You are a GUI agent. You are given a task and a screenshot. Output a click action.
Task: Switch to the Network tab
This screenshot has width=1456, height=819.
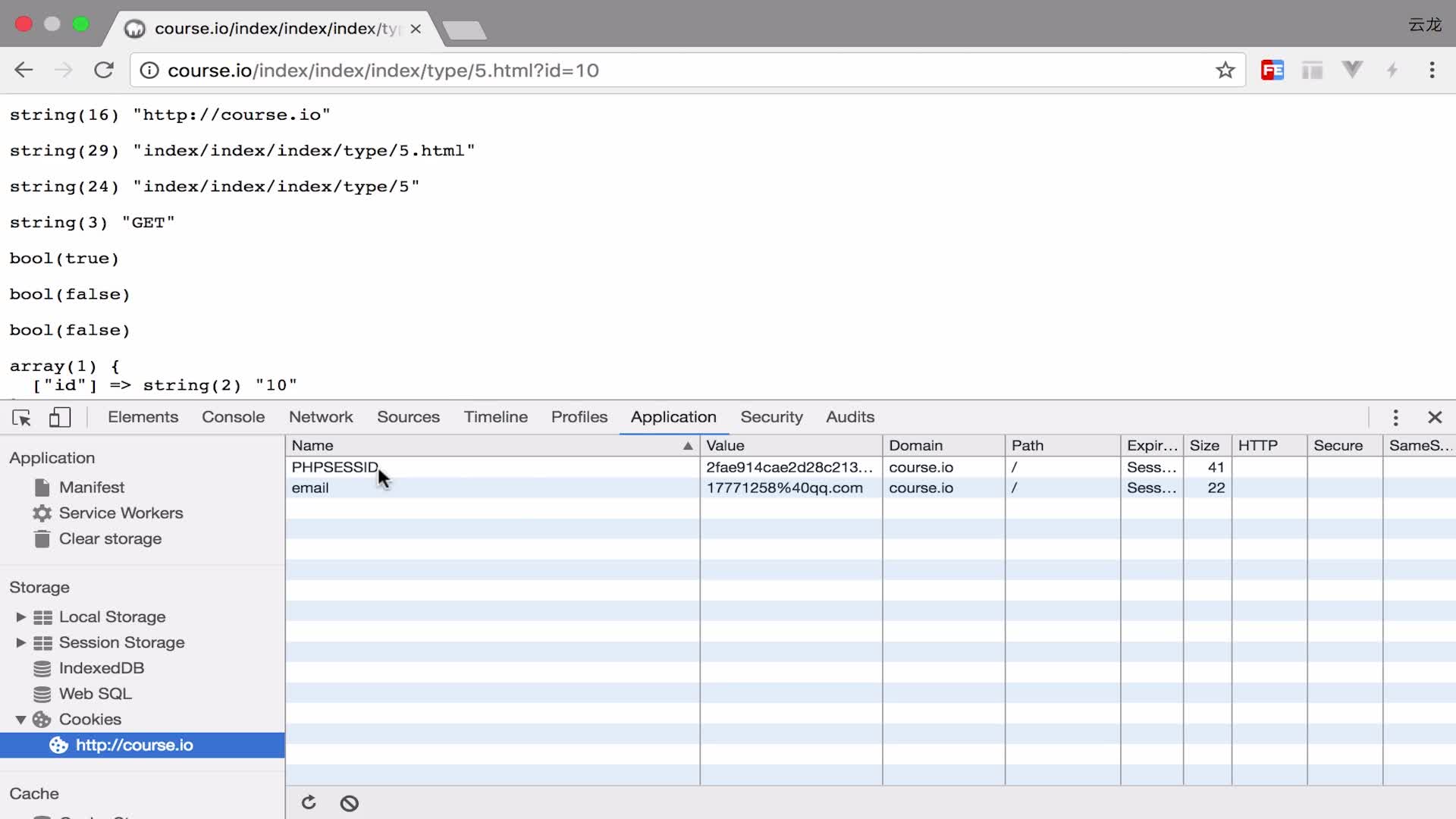(x=321, y=417)
